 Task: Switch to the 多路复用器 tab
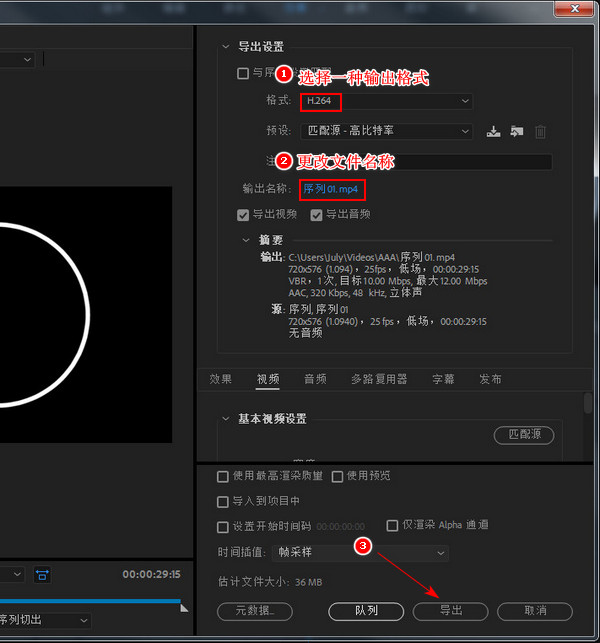(x=379, y=379)
